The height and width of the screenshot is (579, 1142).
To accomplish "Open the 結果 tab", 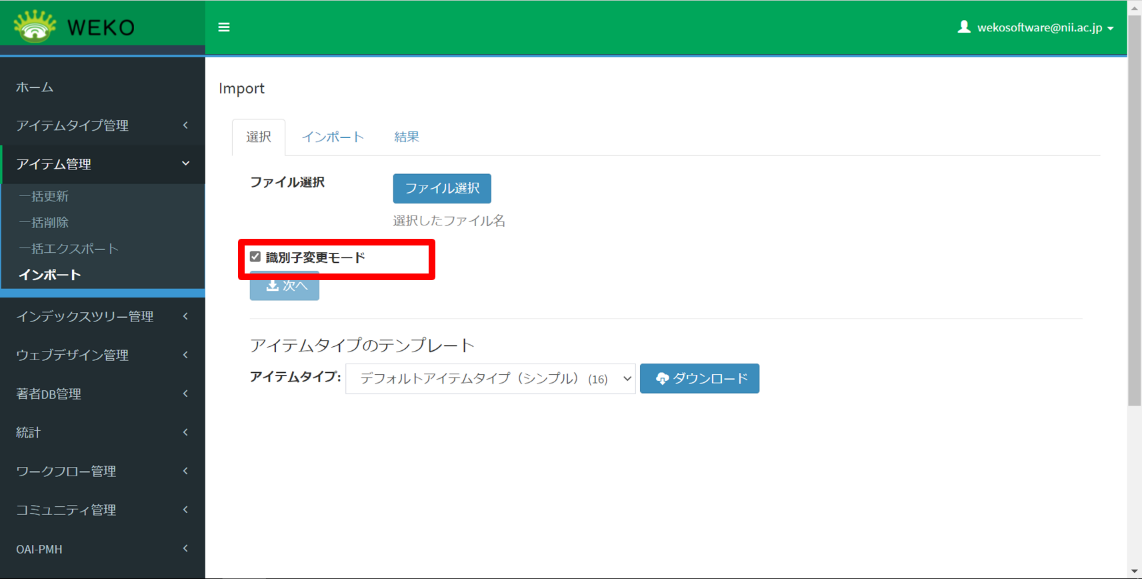I will pyautogui.click(x=407, y=136).
